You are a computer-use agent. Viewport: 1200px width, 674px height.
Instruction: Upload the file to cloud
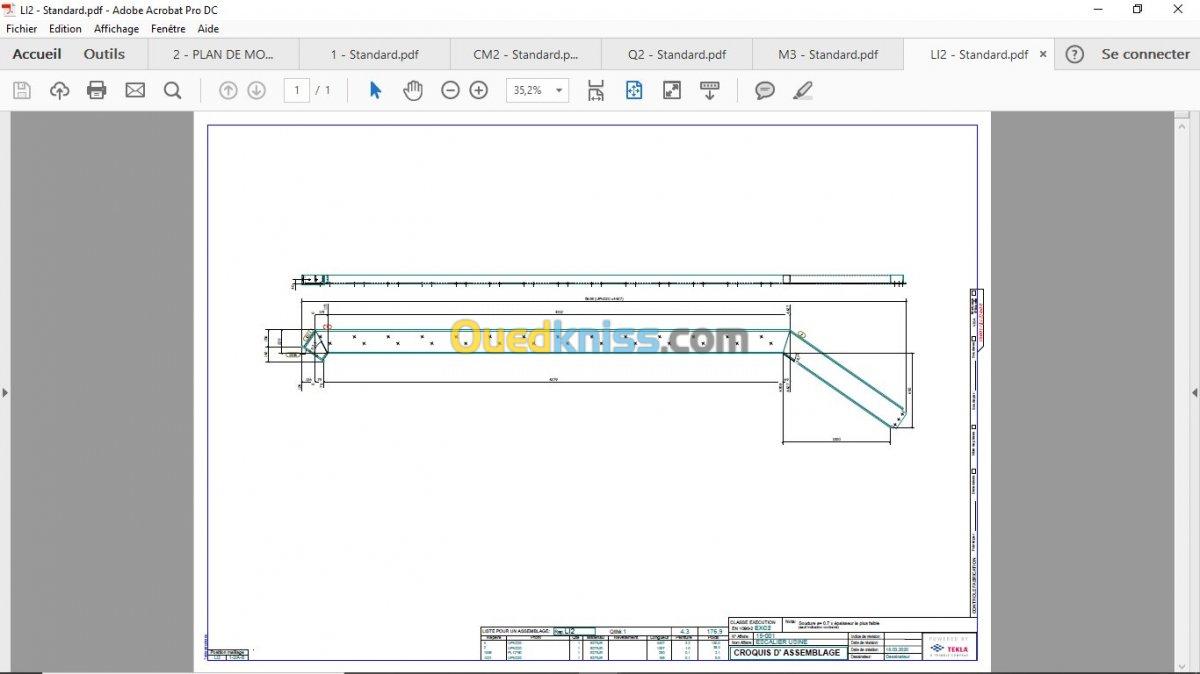pos(59,91)
